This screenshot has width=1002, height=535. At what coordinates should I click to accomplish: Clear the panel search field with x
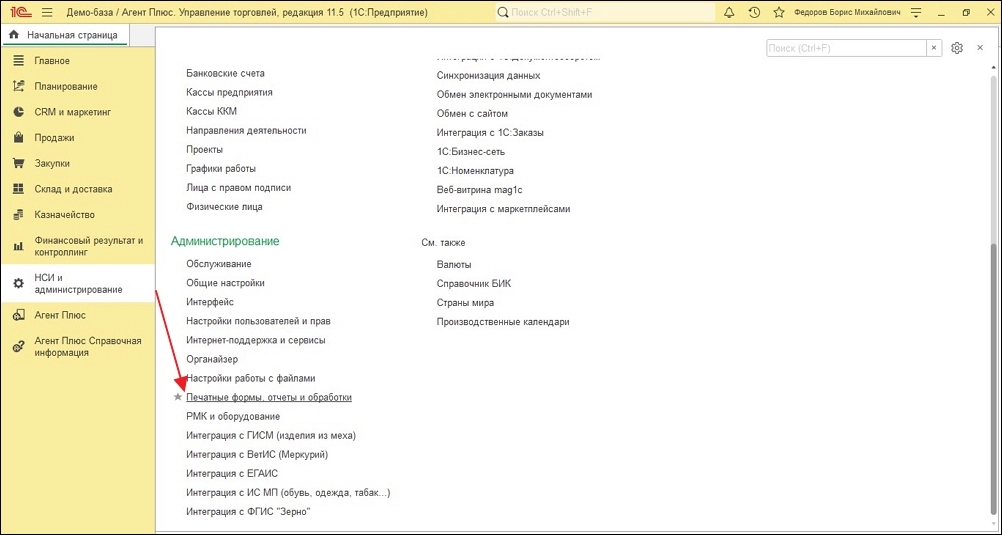934,48
